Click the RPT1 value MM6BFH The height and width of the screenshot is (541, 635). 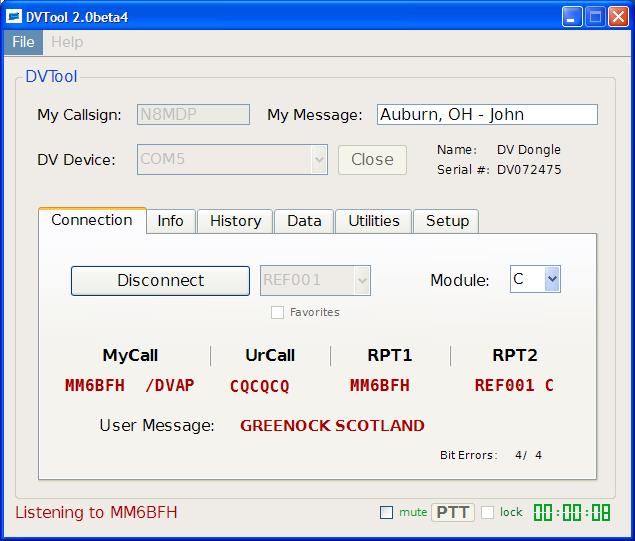[x=380, y=385]
